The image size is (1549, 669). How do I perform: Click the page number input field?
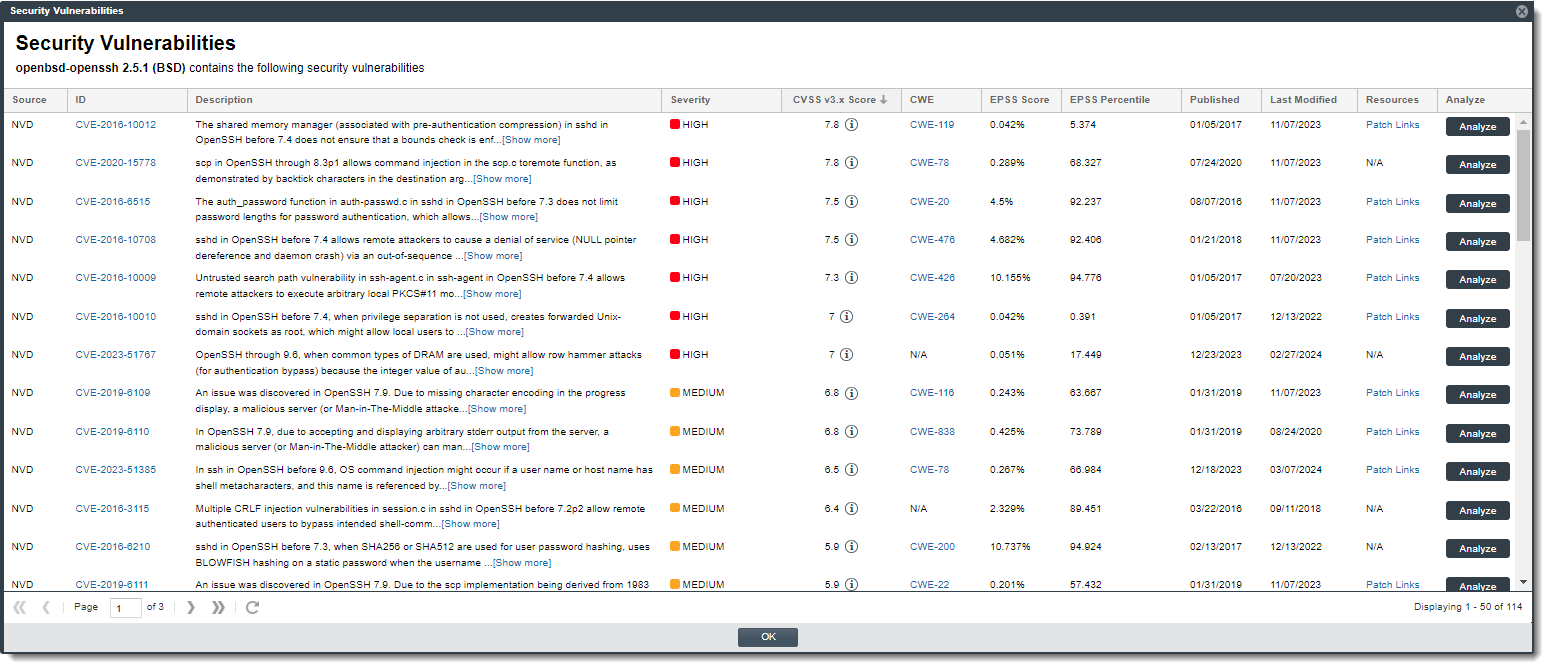tap(125, 608)
